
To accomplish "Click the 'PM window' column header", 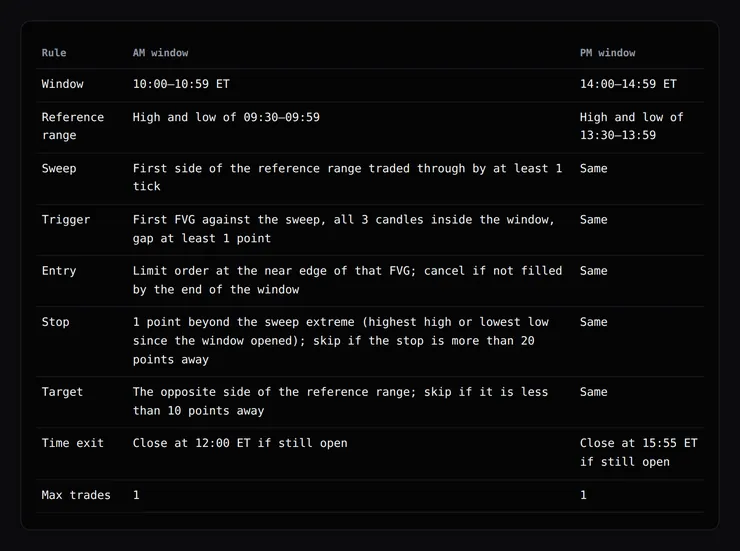I will (x=607, y=53).
